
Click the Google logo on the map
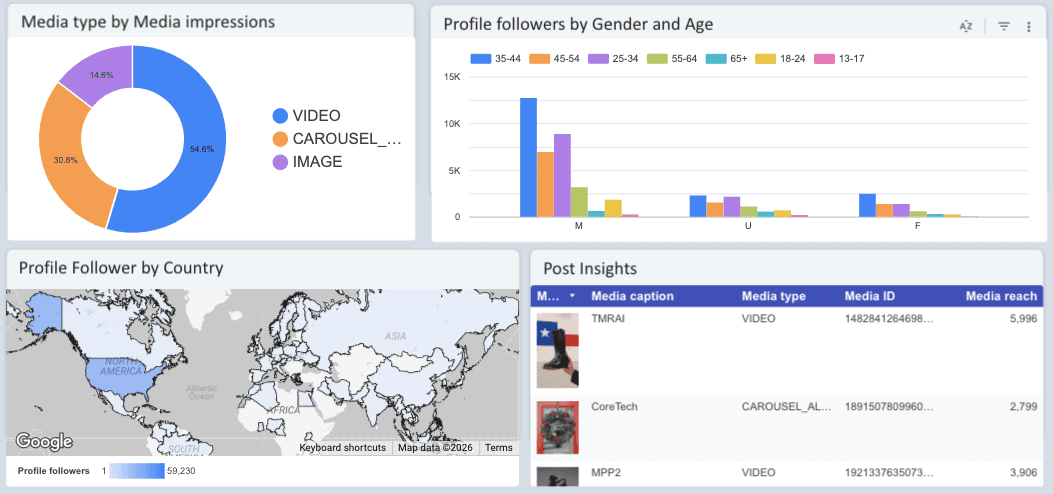(x=44, y=441)
